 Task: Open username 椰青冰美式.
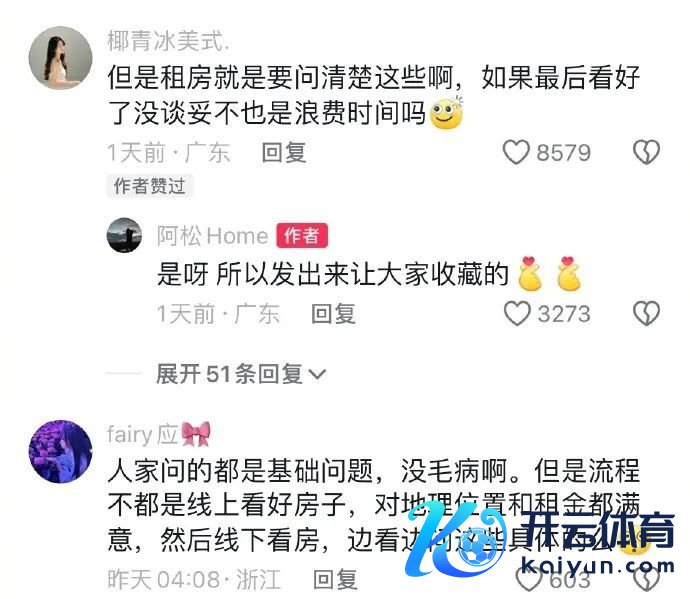[168, 41]
